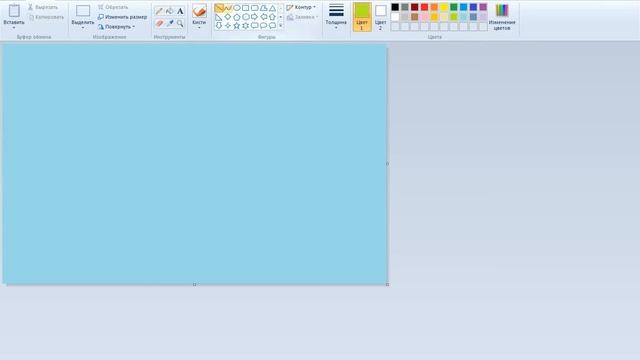Click the canvas bottom-edge middle resize handle
Viewport: 640px width, 360px height.
pyautogui.click(x=194, y=284)
